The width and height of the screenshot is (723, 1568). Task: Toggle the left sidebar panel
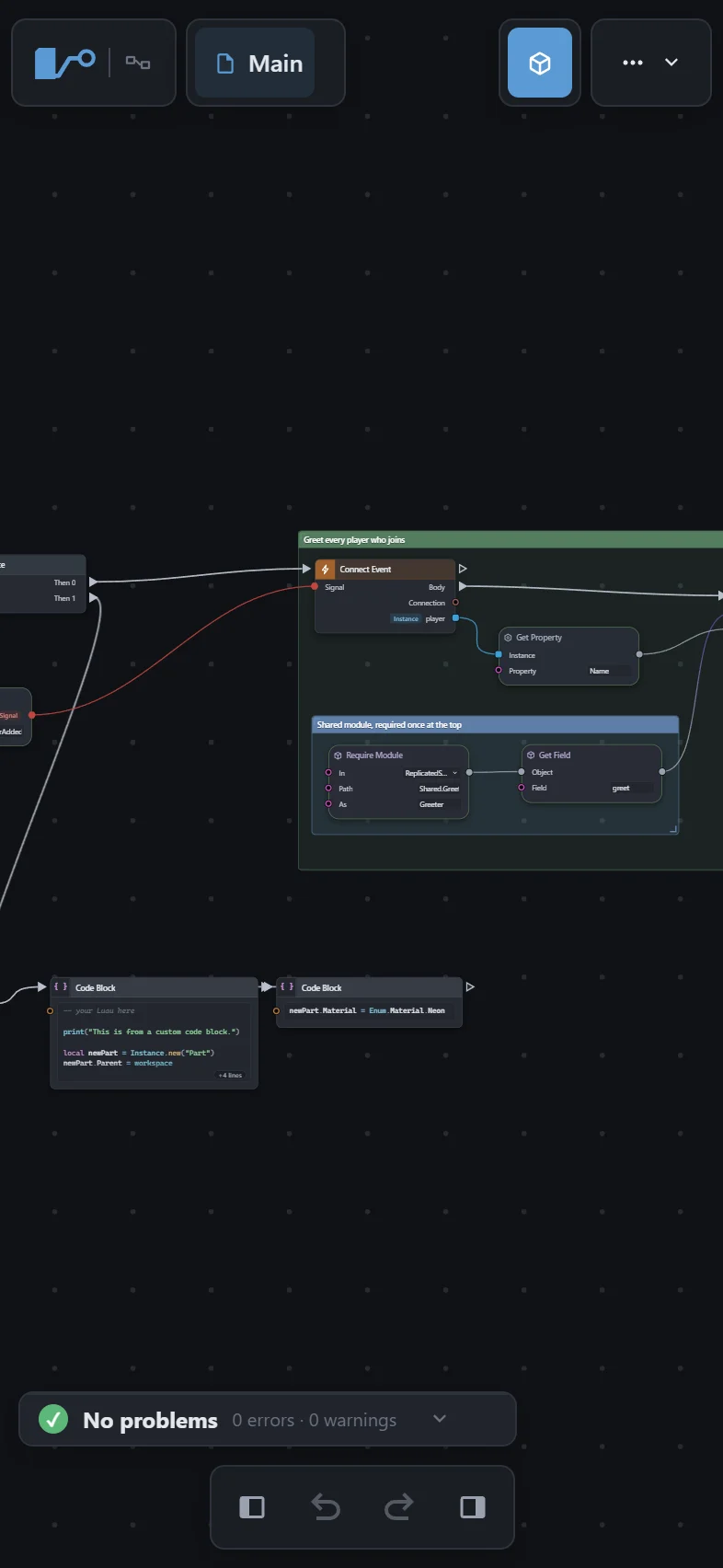click(x=252, y=1507)
